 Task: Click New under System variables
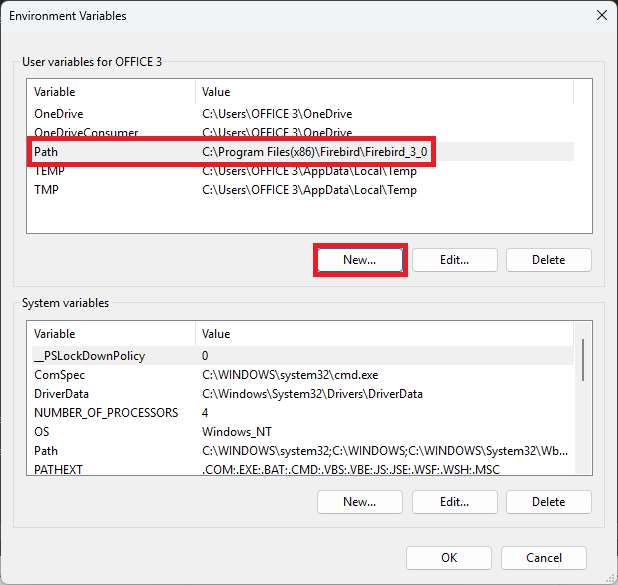point(359,502)
